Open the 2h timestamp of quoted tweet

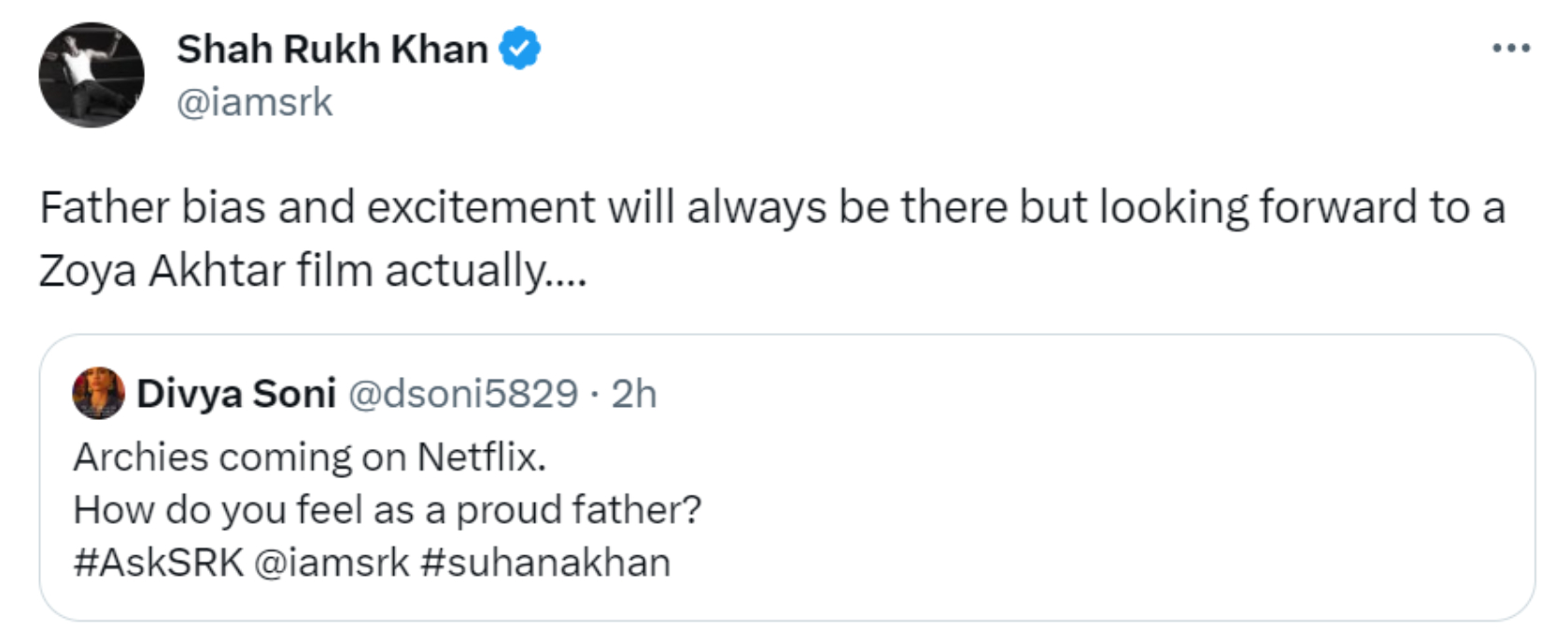point(634,394)
